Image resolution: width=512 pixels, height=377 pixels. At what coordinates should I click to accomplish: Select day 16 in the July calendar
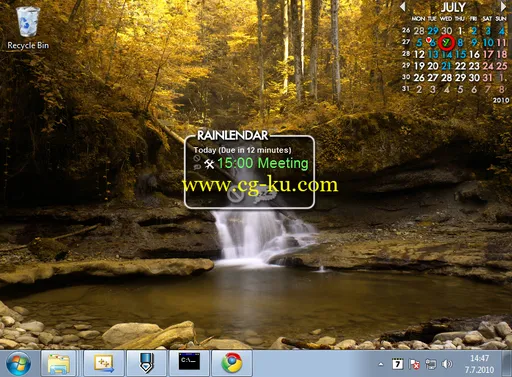(474, 54)
